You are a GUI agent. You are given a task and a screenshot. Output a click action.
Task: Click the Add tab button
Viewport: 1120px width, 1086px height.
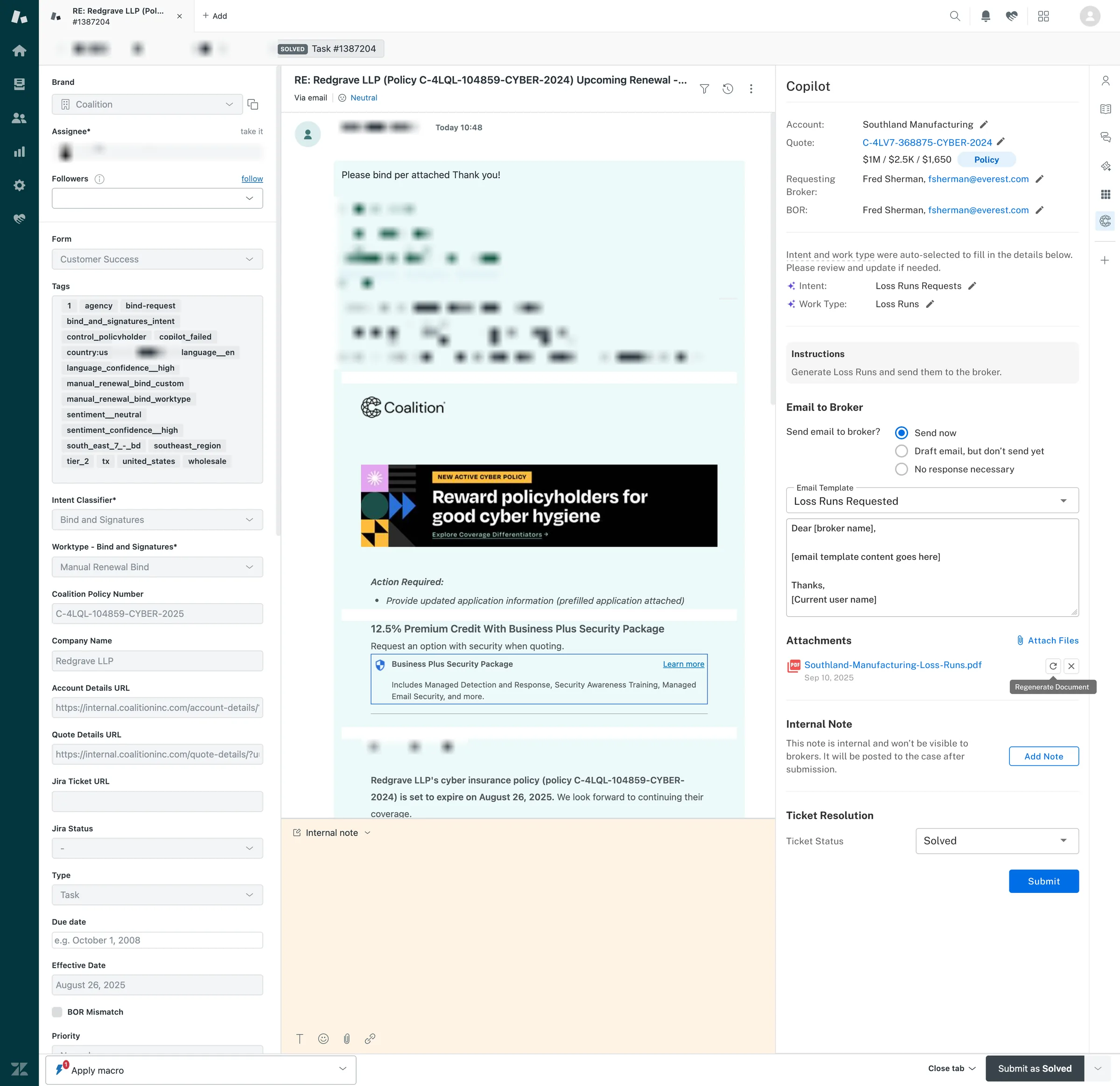215,16
